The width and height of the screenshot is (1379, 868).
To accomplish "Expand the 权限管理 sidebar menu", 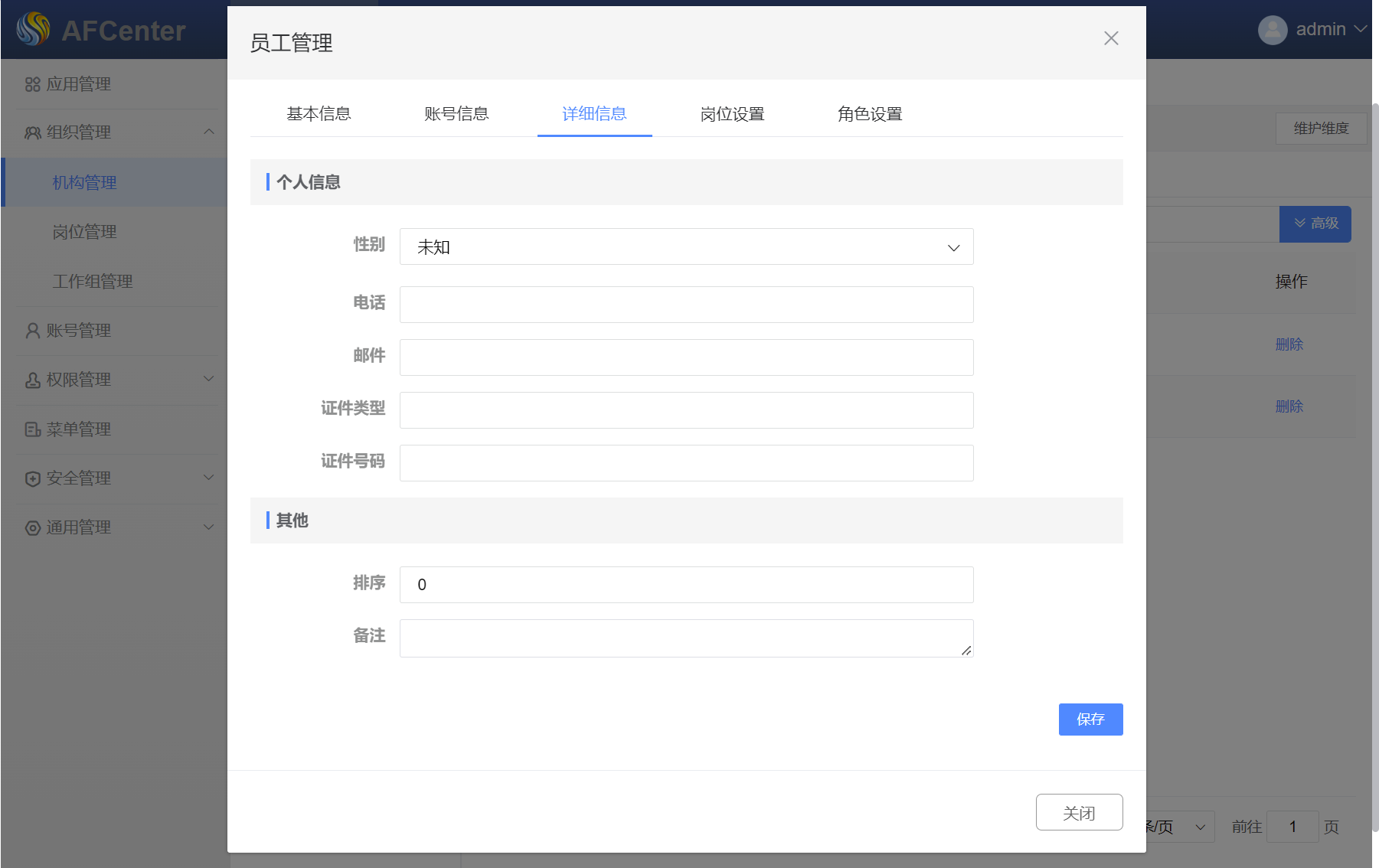I will click(208, 379).
